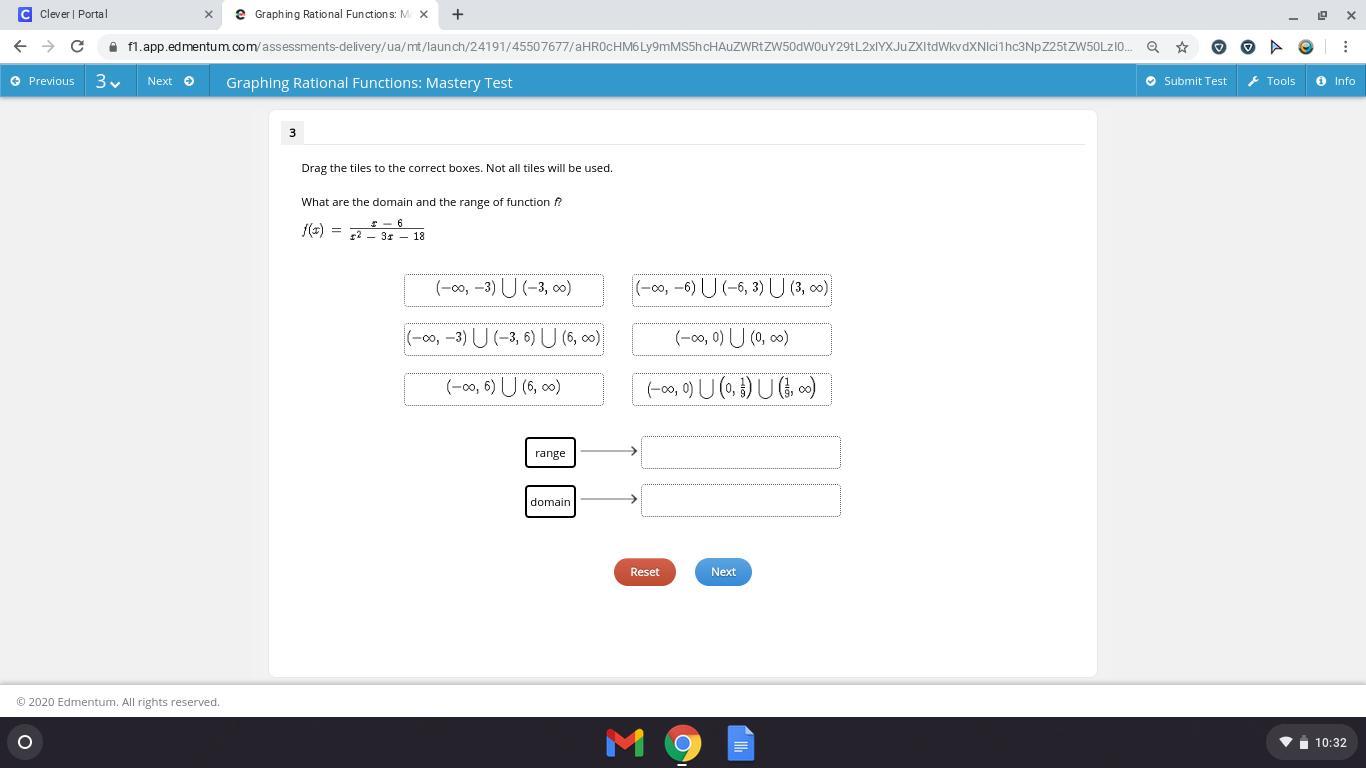The width and height of the screenshot is (1366, 768).
Task: Open Google Docs from the shelf
Action: tap(741, 743)
